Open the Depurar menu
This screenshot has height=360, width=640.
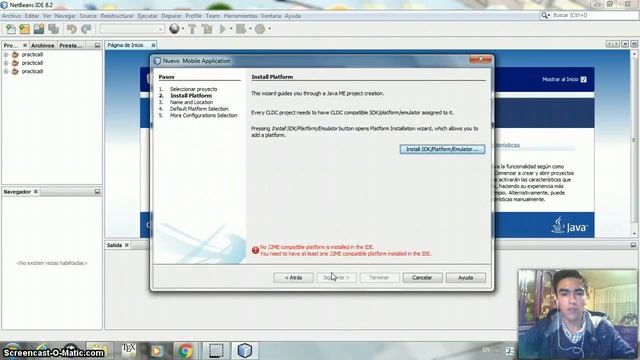[x=171, y=16]
